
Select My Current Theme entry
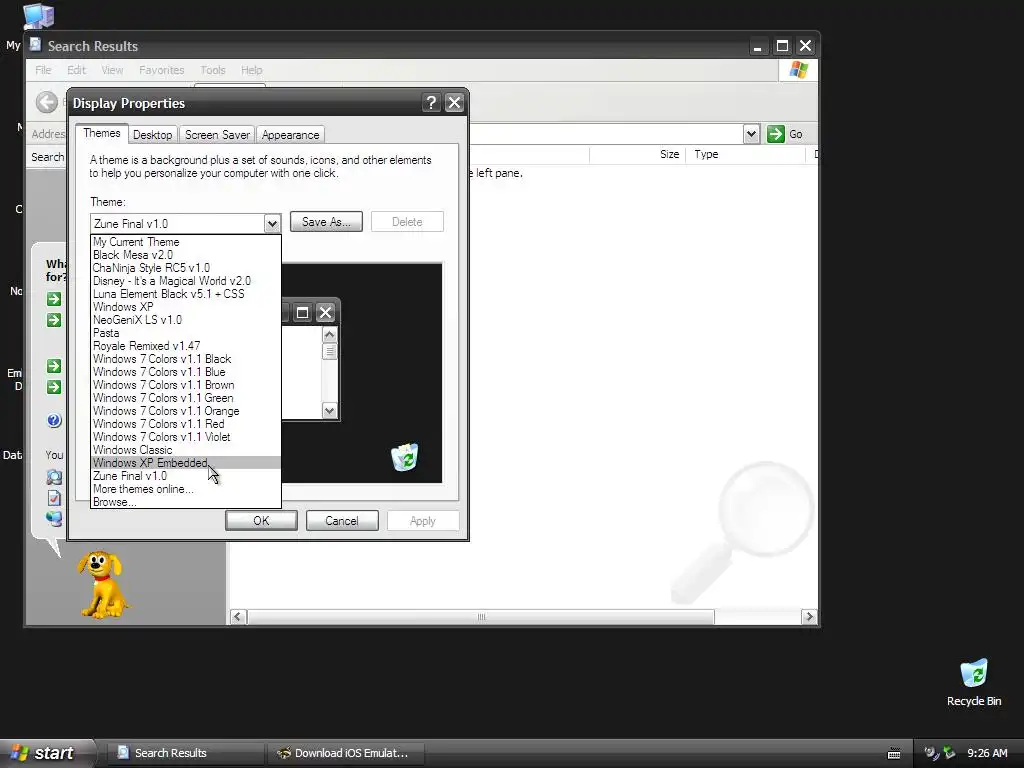pos(185,242)
